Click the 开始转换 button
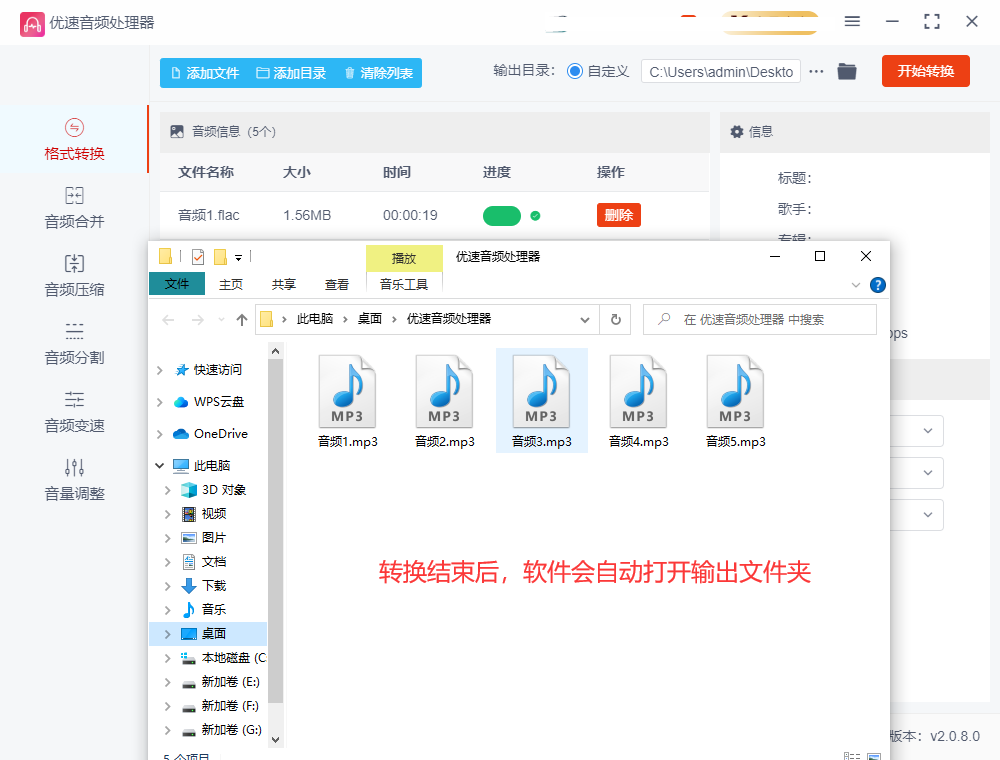The image size is (1000, 760). click(x=925, y=71)
